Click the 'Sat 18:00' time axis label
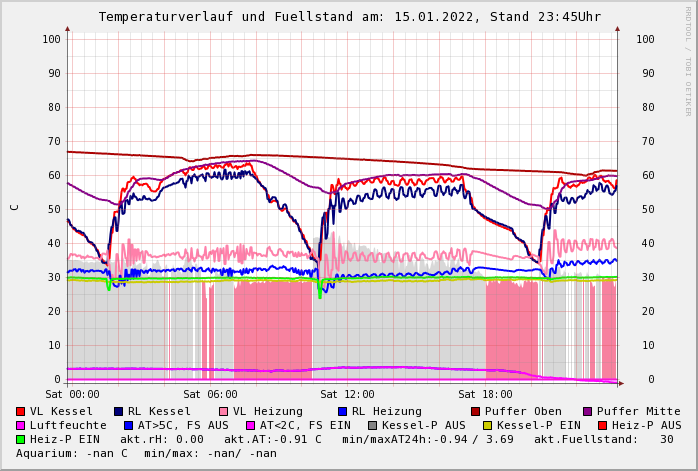The height and width of the screenshot is (471, 698). (x=485, y=394)
